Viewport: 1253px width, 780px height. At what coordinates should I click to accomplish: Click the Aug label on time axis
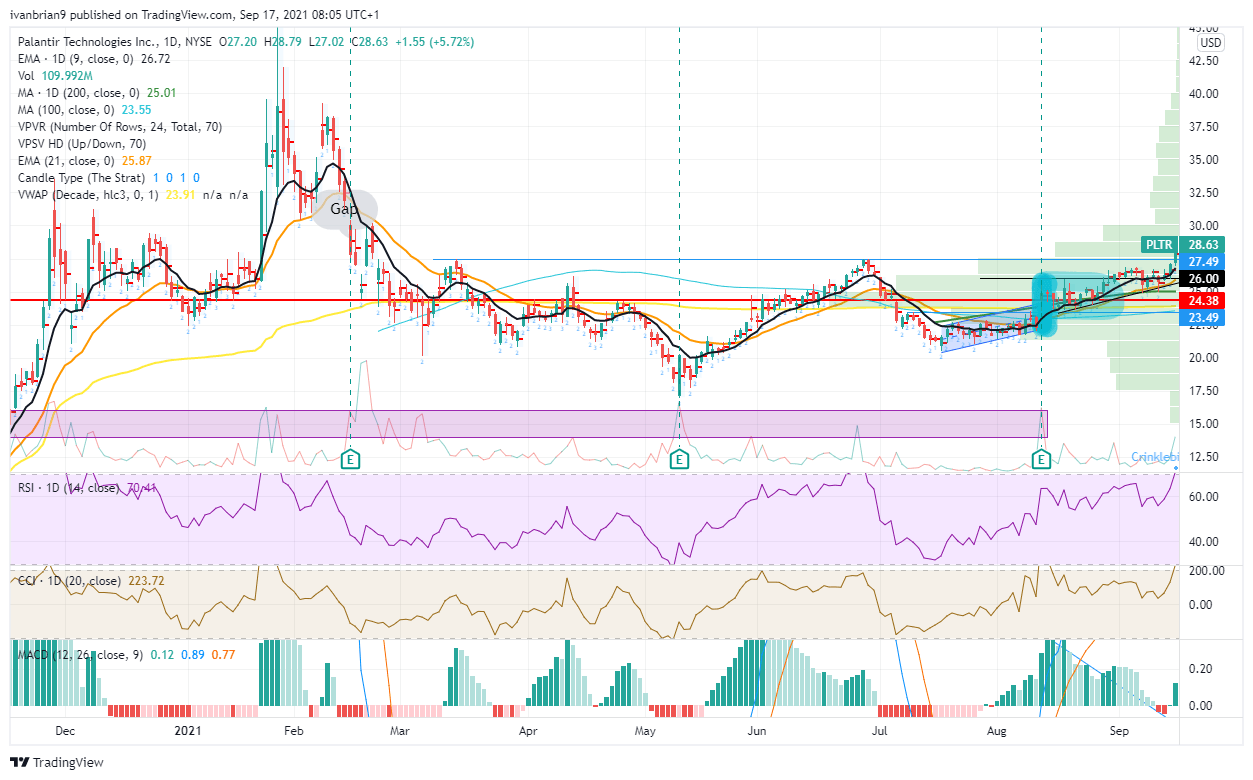(995, 731)
